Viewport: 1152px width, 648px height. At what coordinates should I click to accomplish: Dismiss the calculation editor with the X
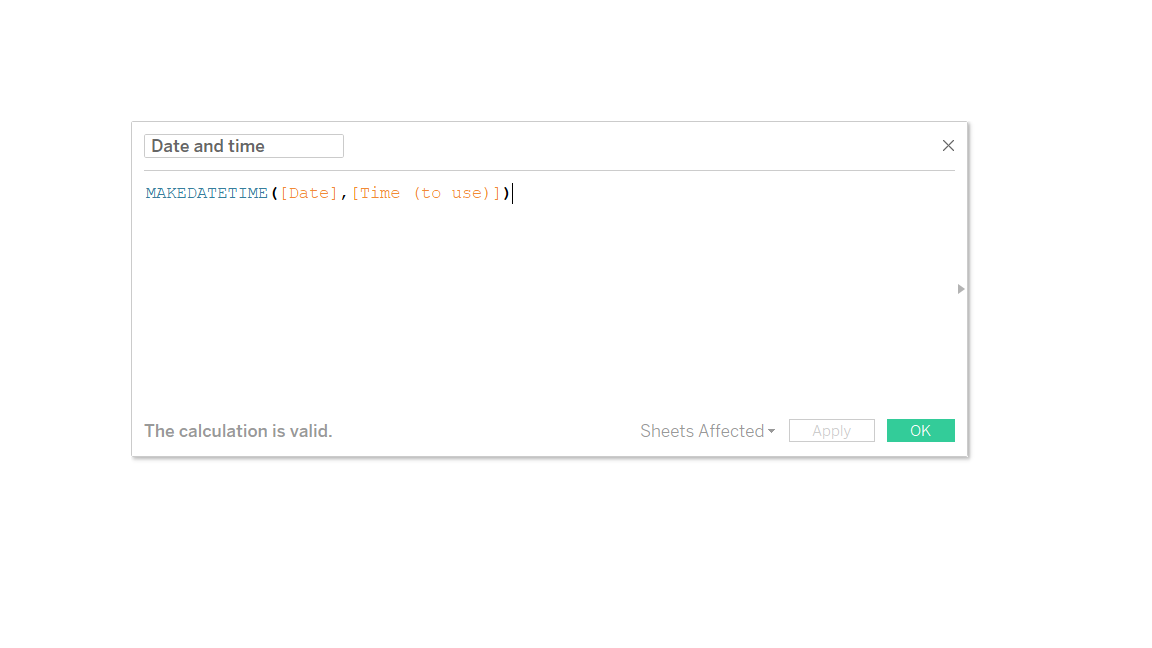[x=948, y=145]
